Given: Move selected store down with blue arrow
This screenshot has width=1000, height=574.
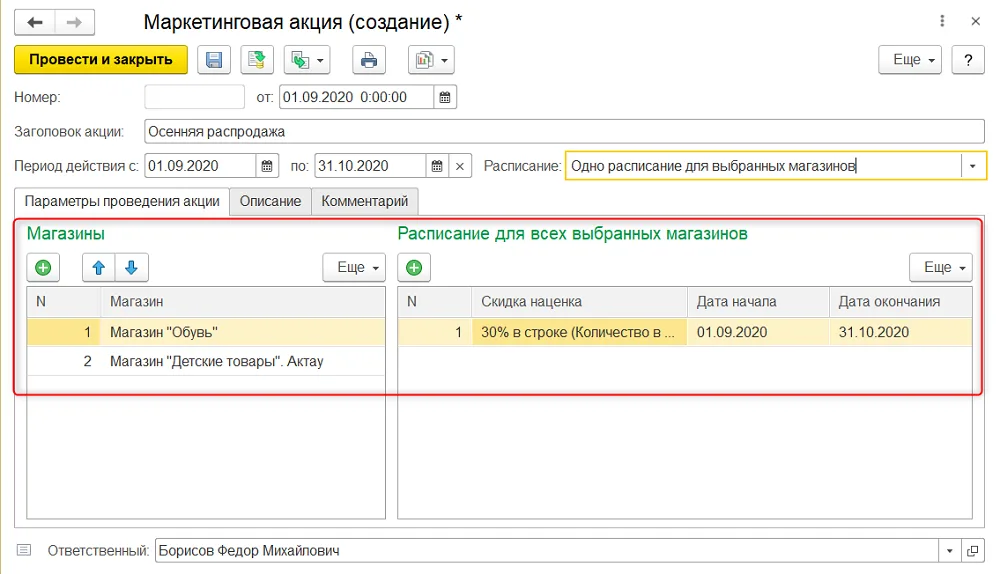Looking at the screenshot, I should pos(132,267).
